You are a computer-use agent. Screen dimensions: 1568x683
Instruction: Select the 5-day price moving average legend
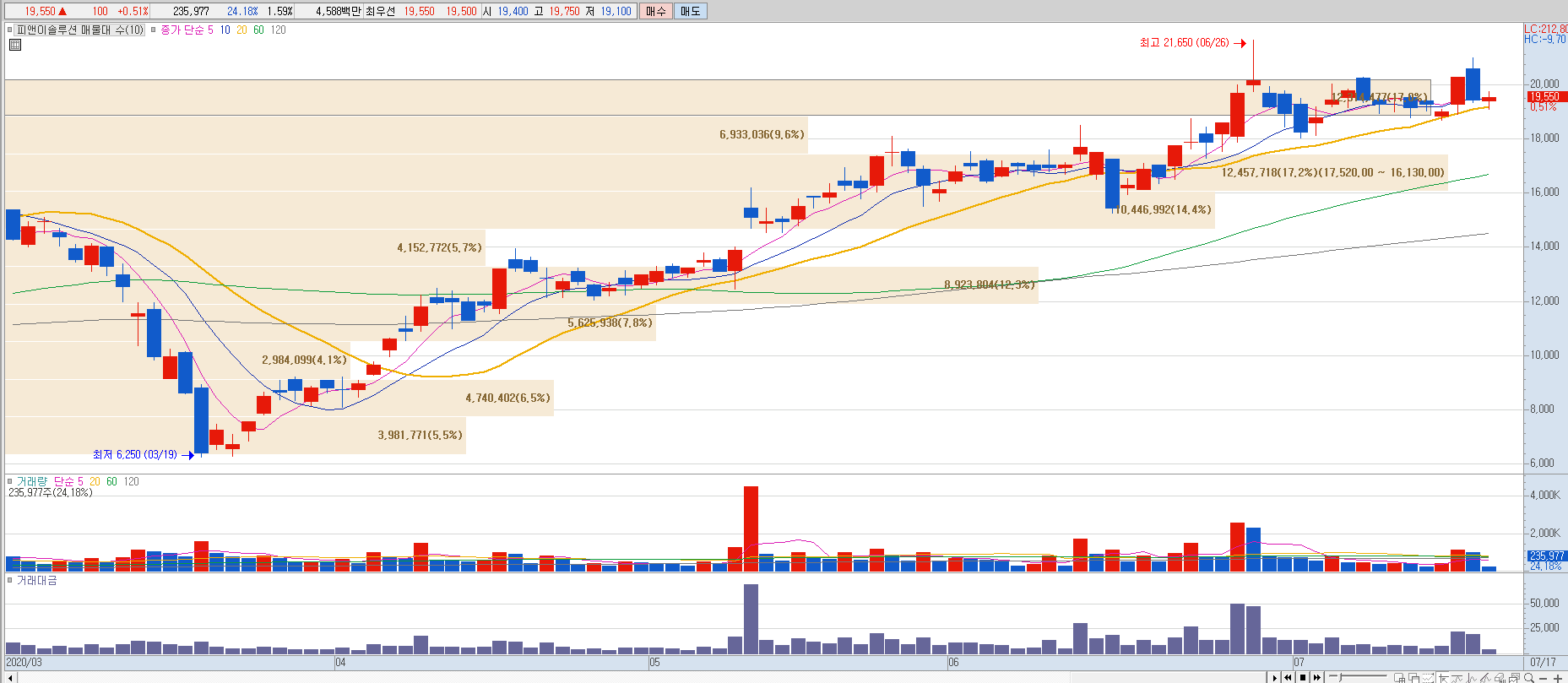[210, 30]
